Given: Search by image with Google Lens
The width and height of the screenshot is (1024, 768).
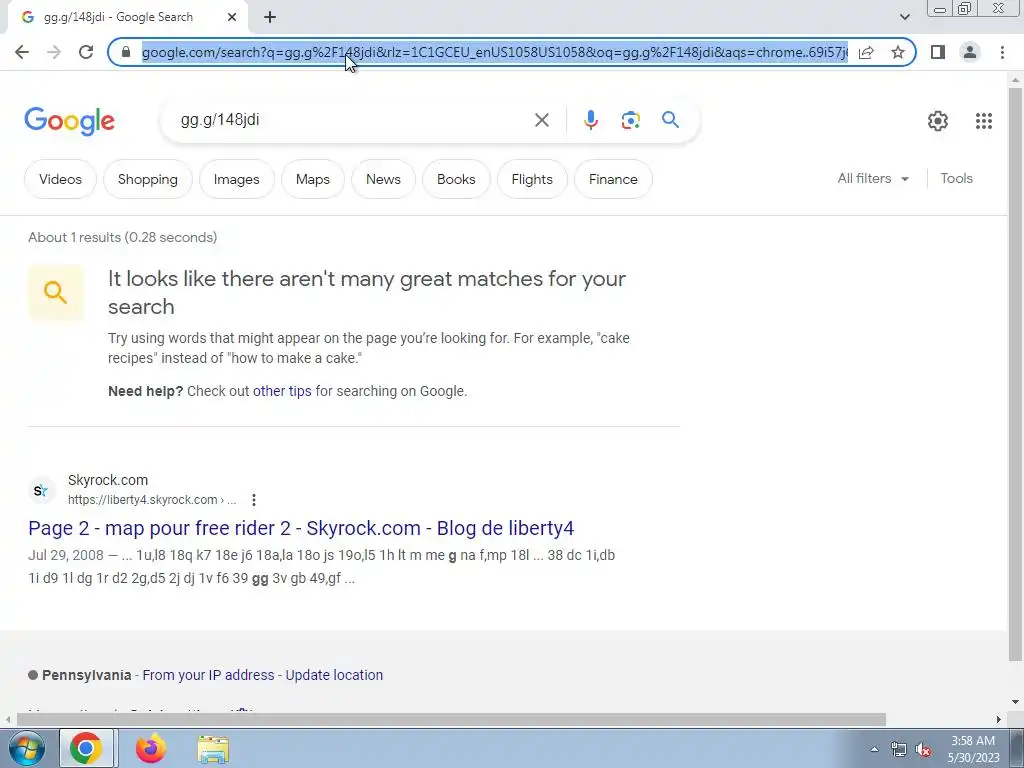Looking at the screenshot, I should coord(630,120).
